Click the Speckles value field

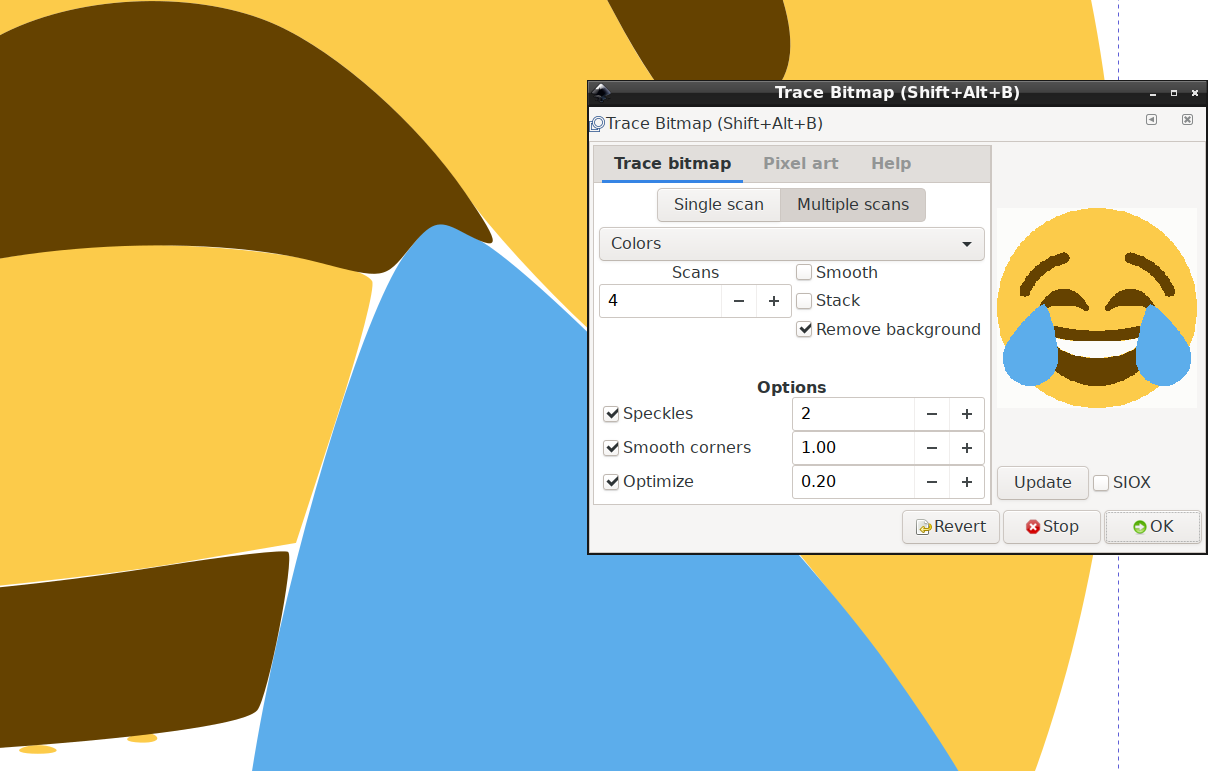853,414
